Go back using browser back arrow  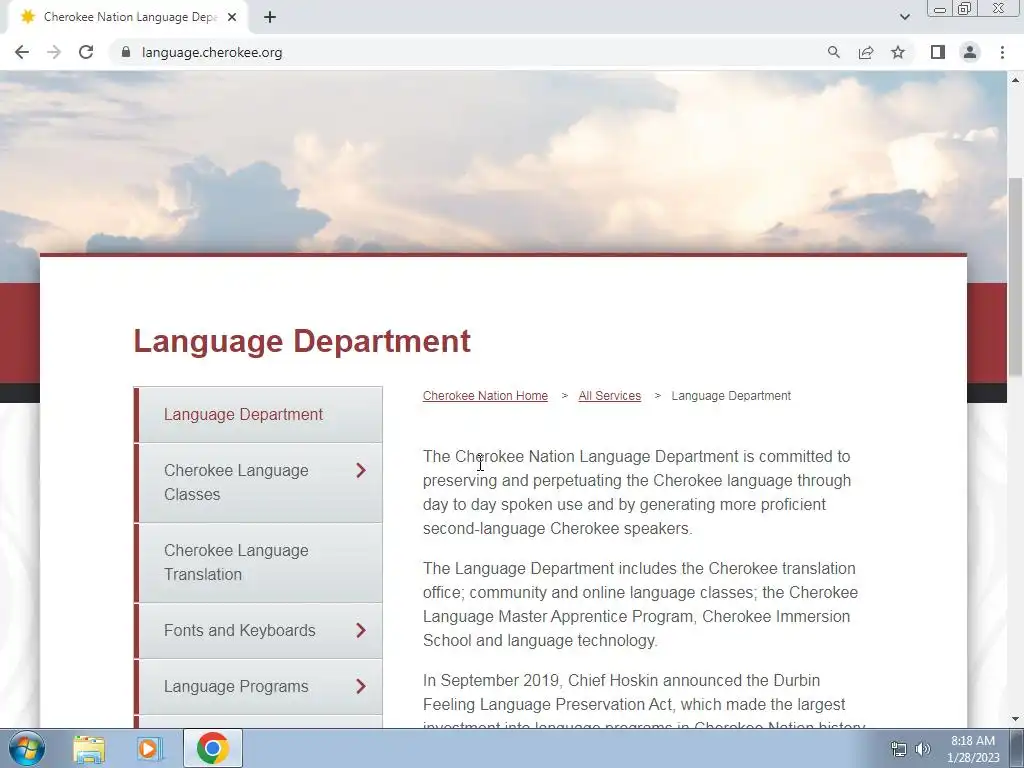(x=22, y=52)
